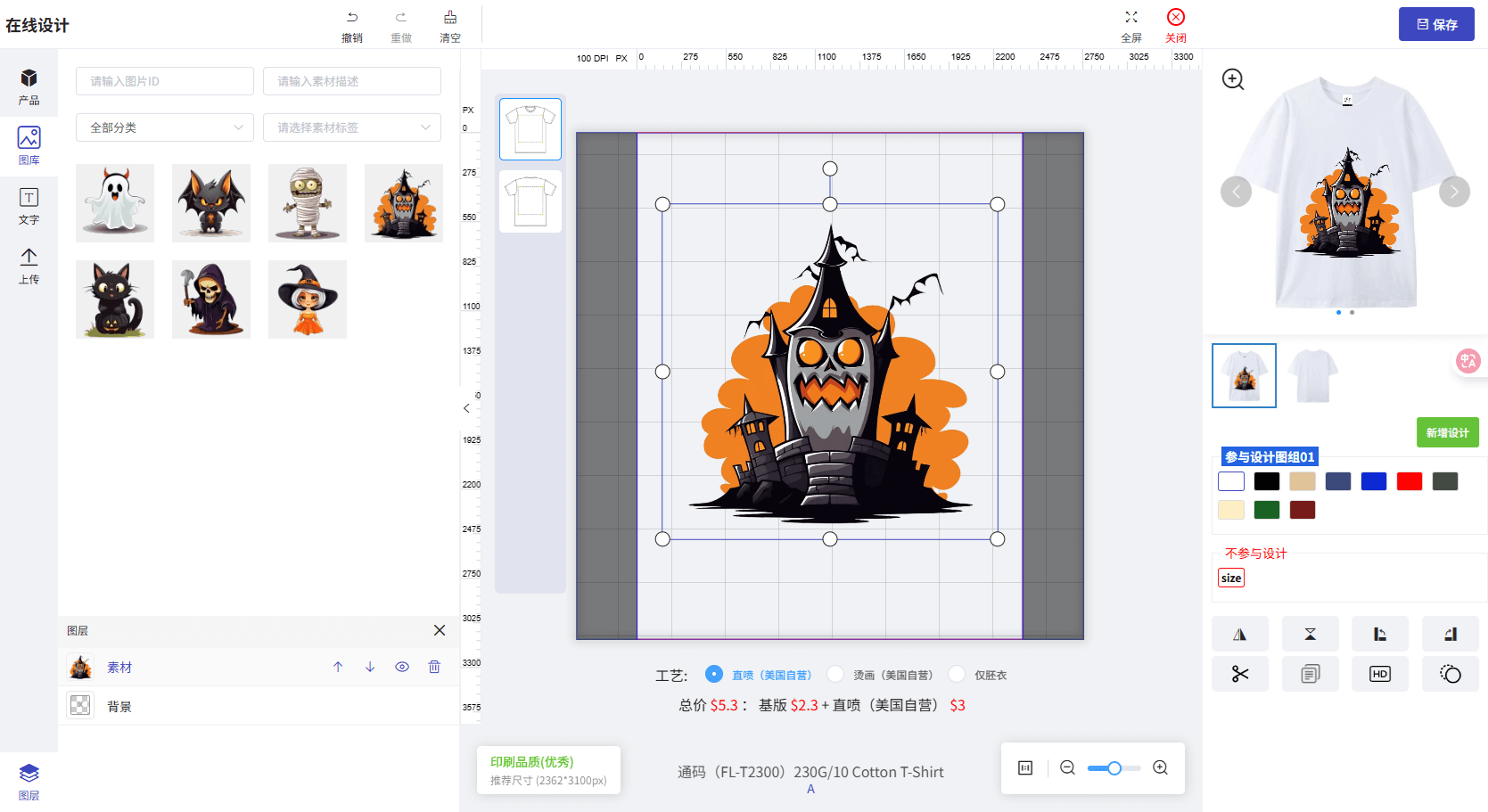
Task: Switch to the 文字 text tab
Action: click(x=29, y=205)
